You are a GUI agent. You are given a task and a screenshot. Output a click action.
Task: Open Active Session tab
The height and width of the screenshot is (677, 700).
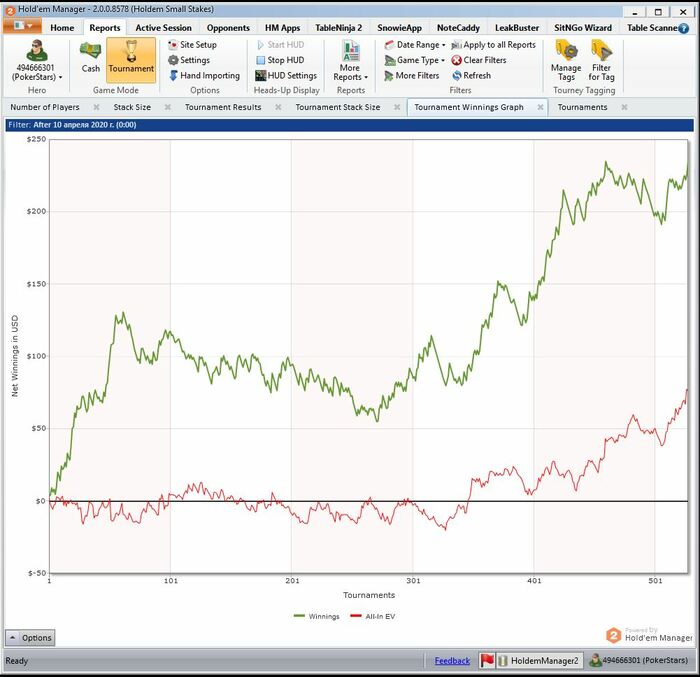click(x=163, y=28)
